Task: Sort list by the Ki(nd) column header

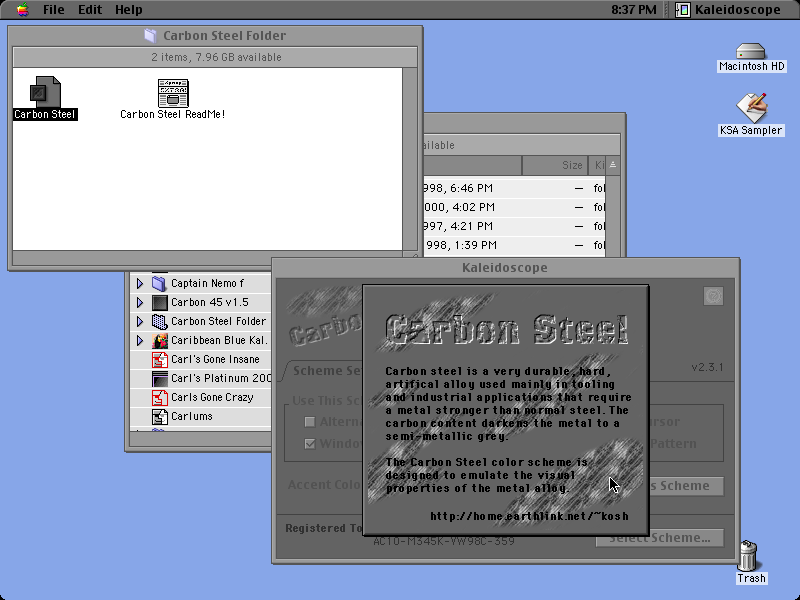Action: 597,165
